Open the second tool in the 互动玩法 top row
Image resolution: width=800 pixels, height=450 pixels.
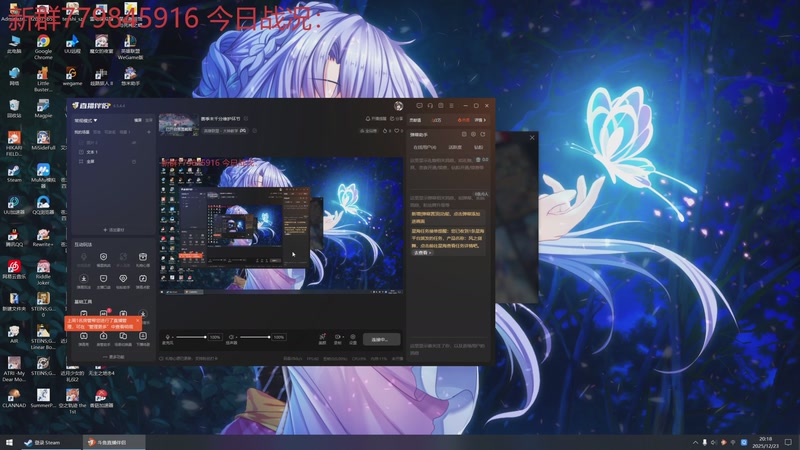pos(104,259)
